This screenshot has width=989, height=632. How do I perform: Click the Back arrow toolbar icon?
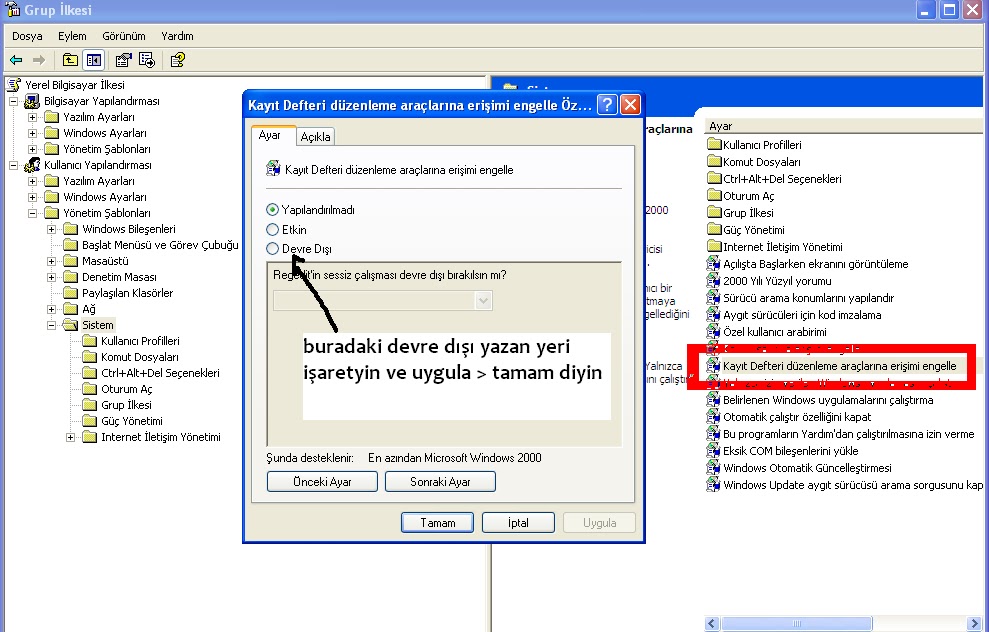(x=16, y=60)
